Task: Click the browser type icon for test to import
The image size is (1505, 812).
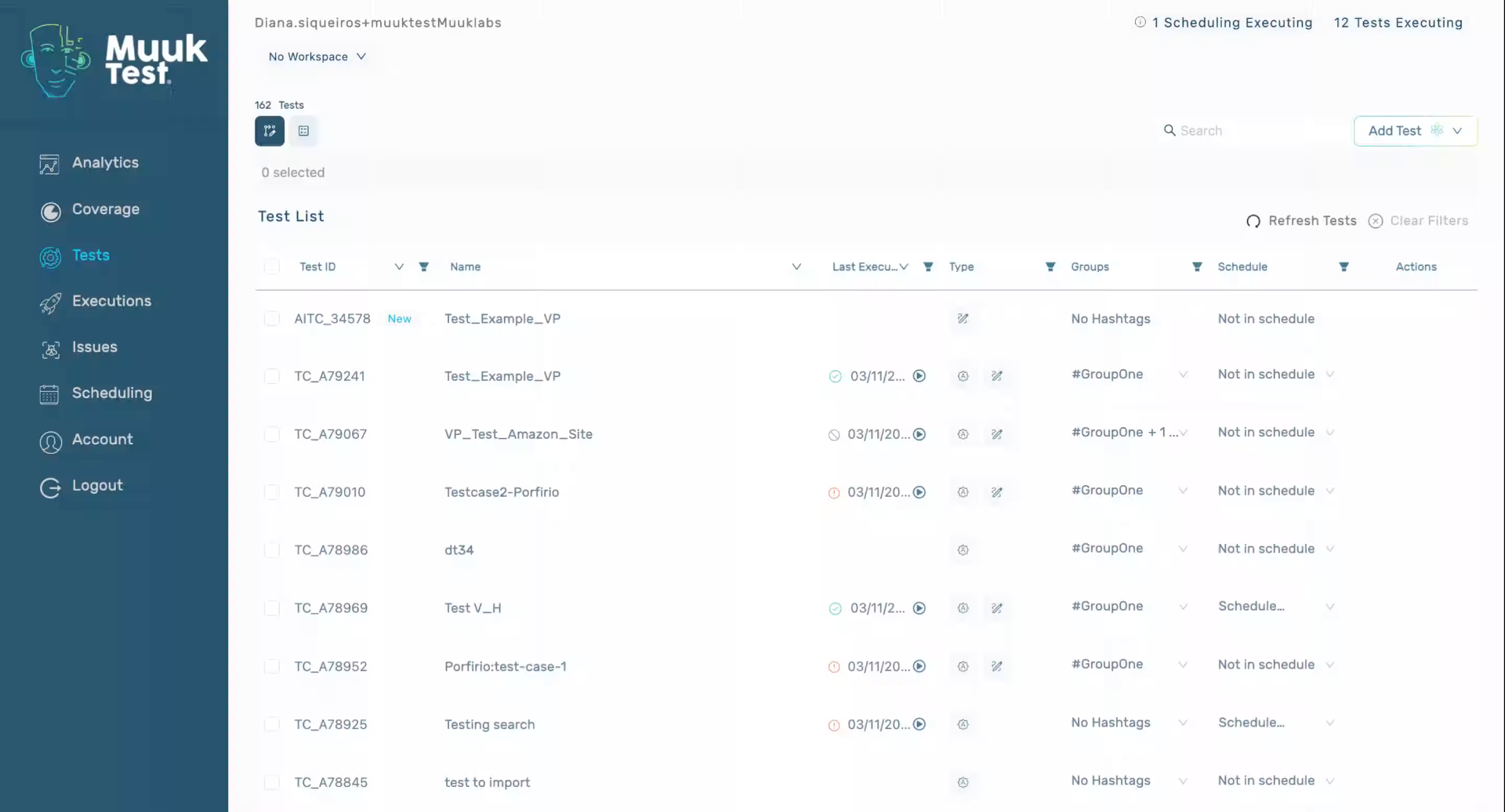Action: pyautogui.click(x=963, y=782)
